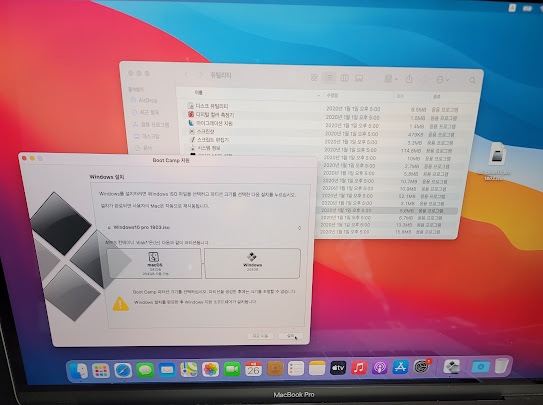
Task: Close the Boot Camp Assistant window
Action: tap(24, 158)
